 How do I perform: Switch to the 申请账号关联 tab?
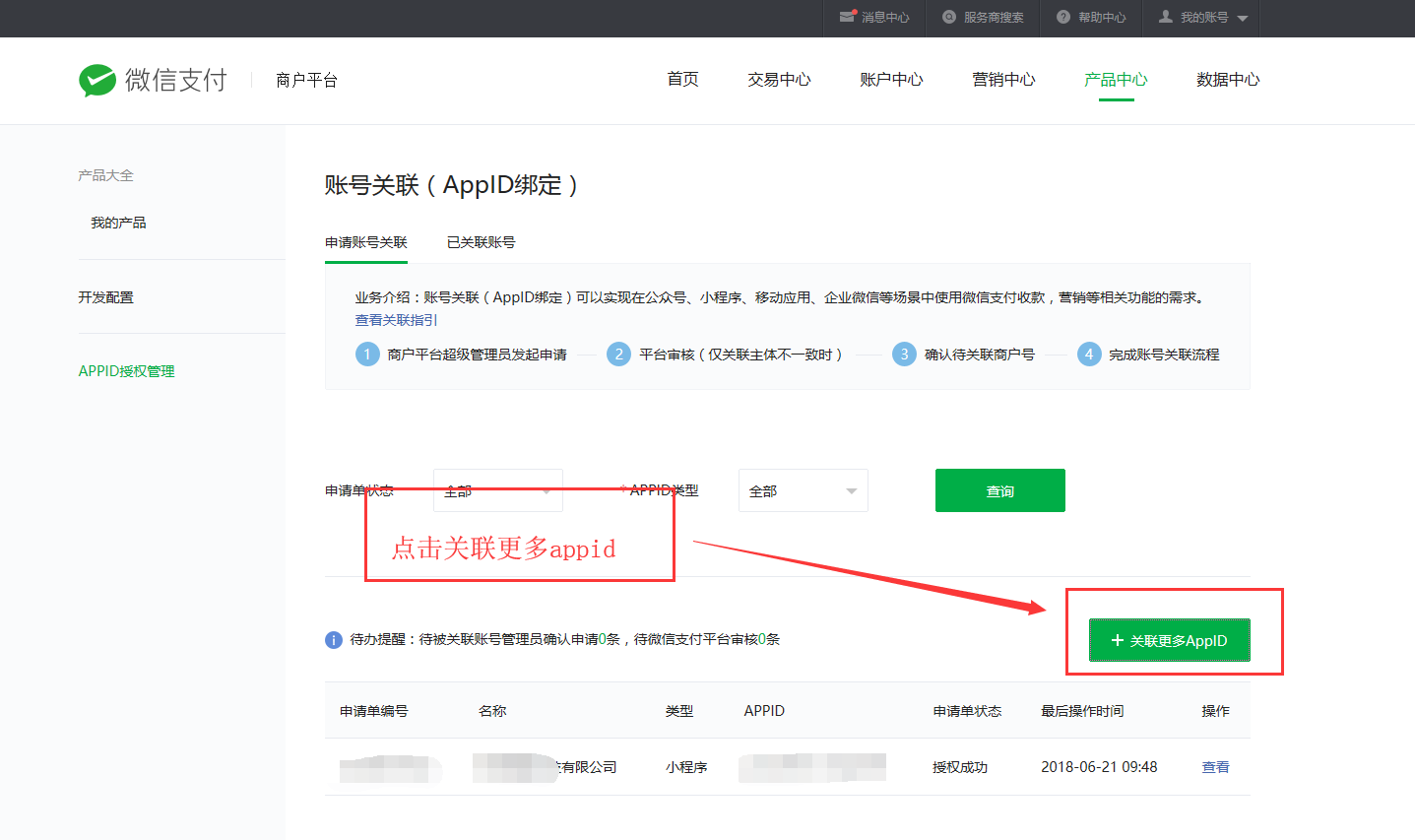click(x=366, y=242)
